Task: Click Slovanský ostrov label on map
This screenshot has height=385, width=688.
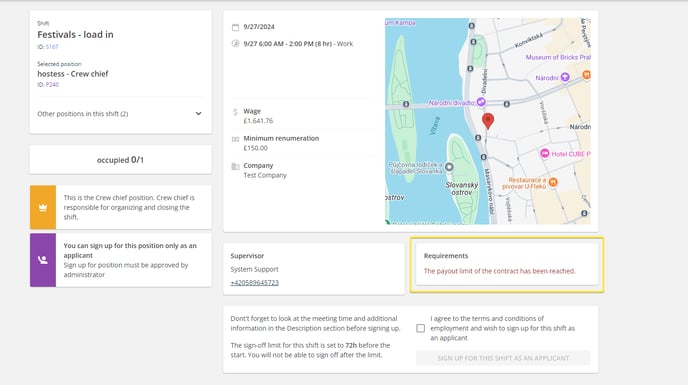Action: pyautogui.click(x=462, y=189)
